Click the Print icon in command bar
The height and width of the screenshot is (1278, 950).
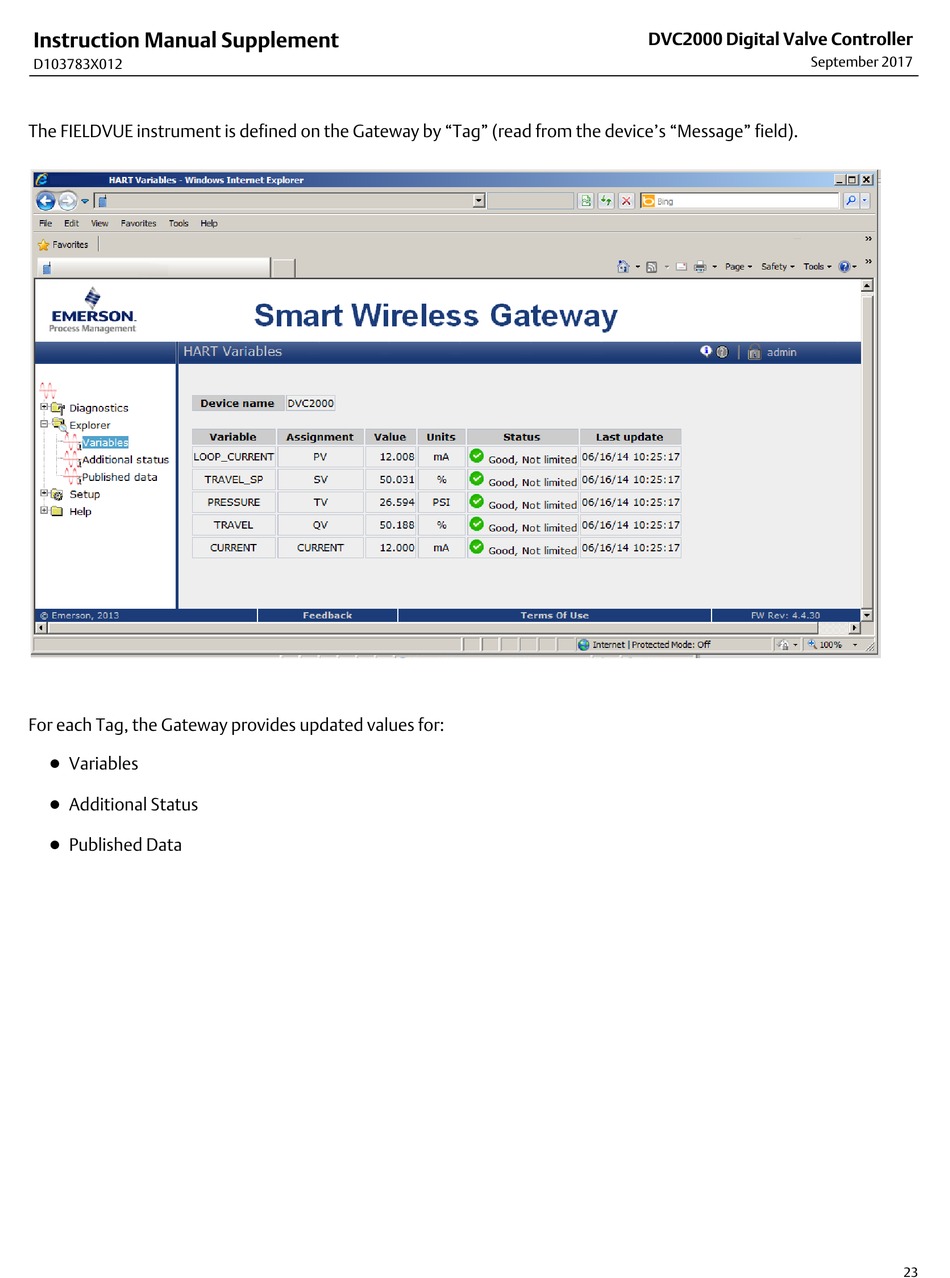[x=700, y=267]
